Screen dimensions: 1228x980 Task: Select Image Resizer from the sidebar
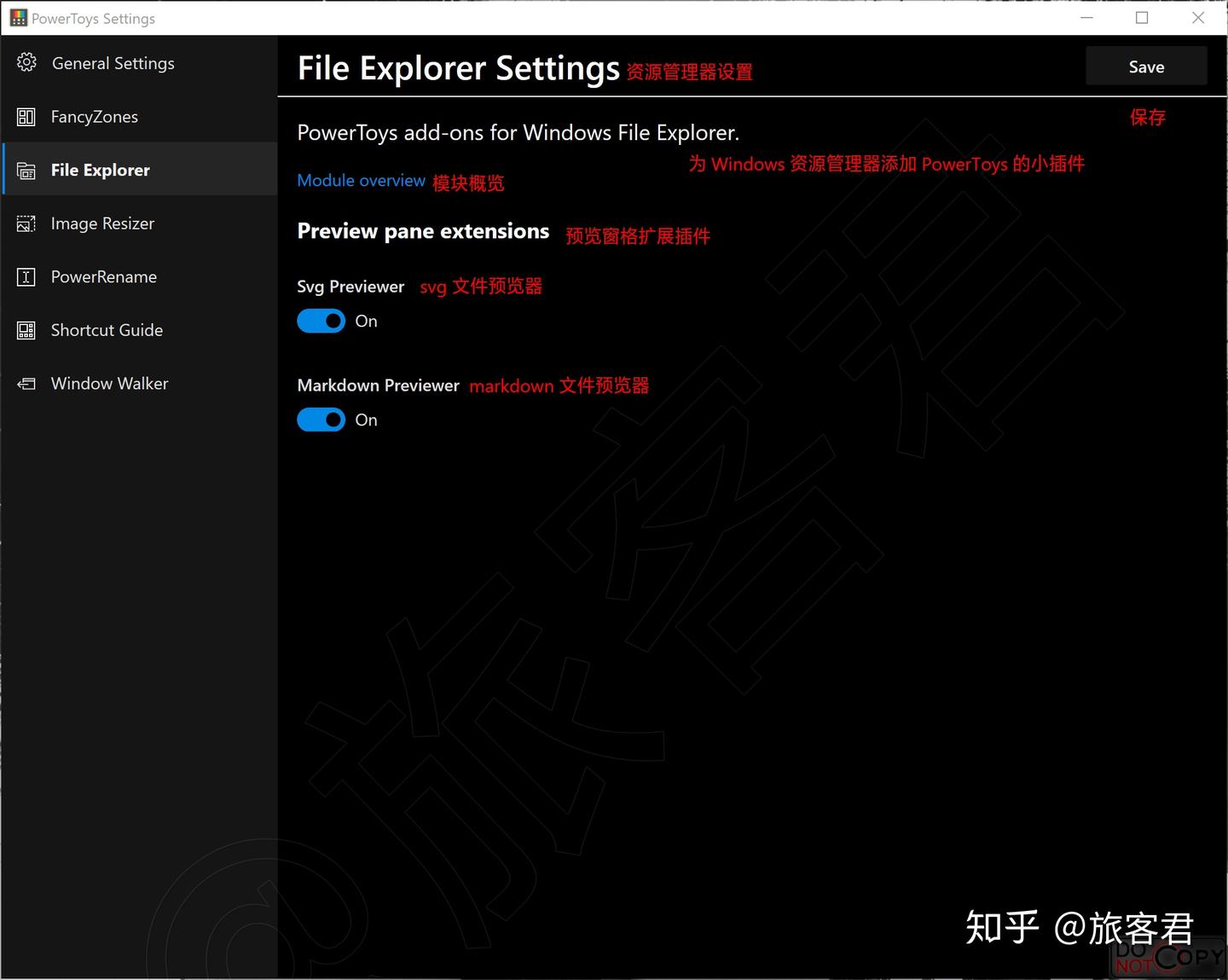[x=102, y=223]
